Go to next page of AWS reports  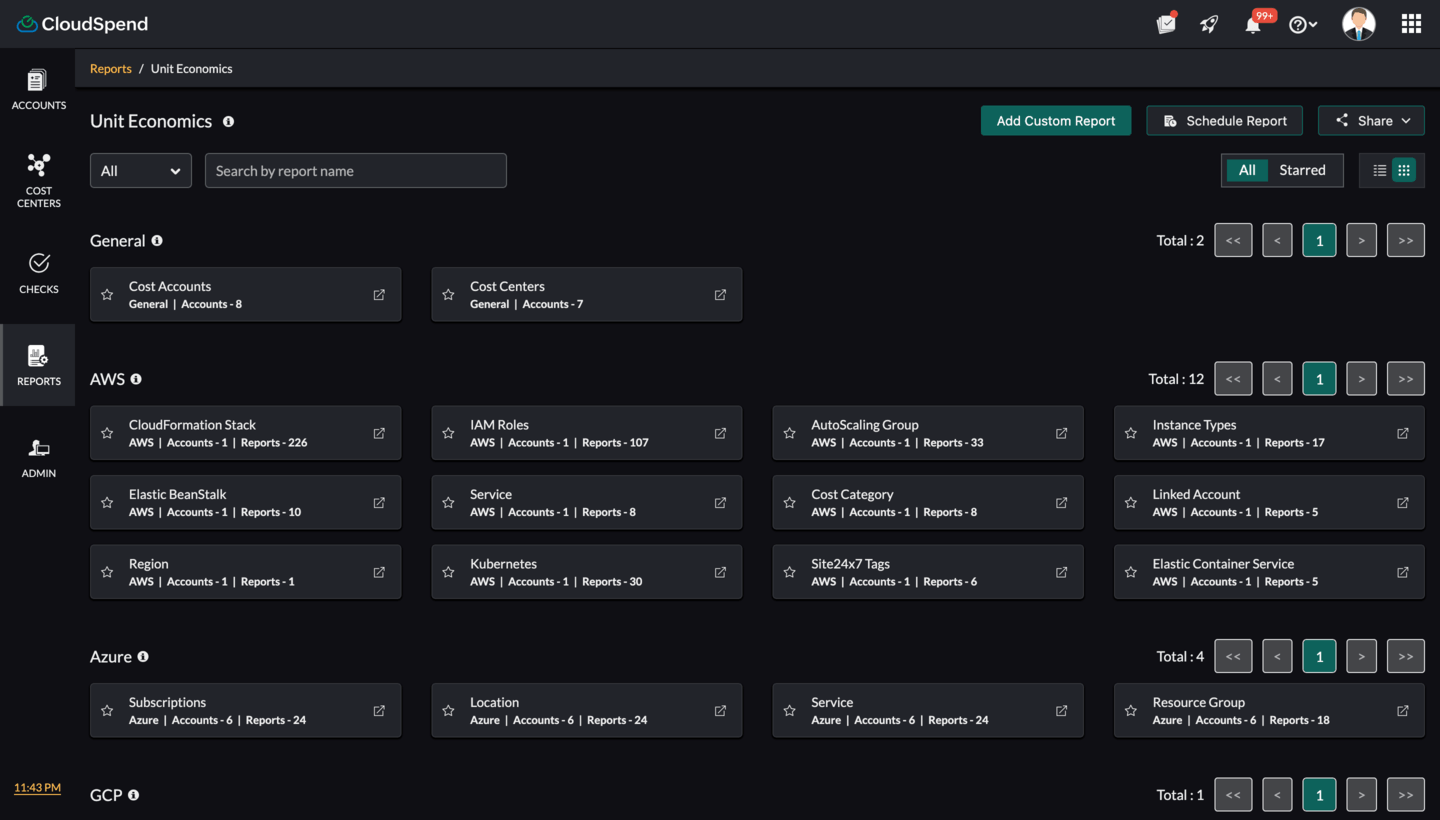1361,379
